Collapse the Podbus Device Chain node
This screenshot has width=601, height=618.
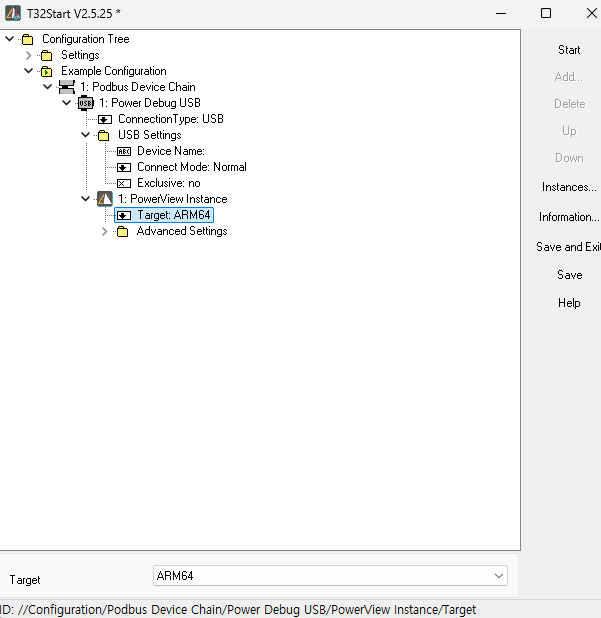47,86
